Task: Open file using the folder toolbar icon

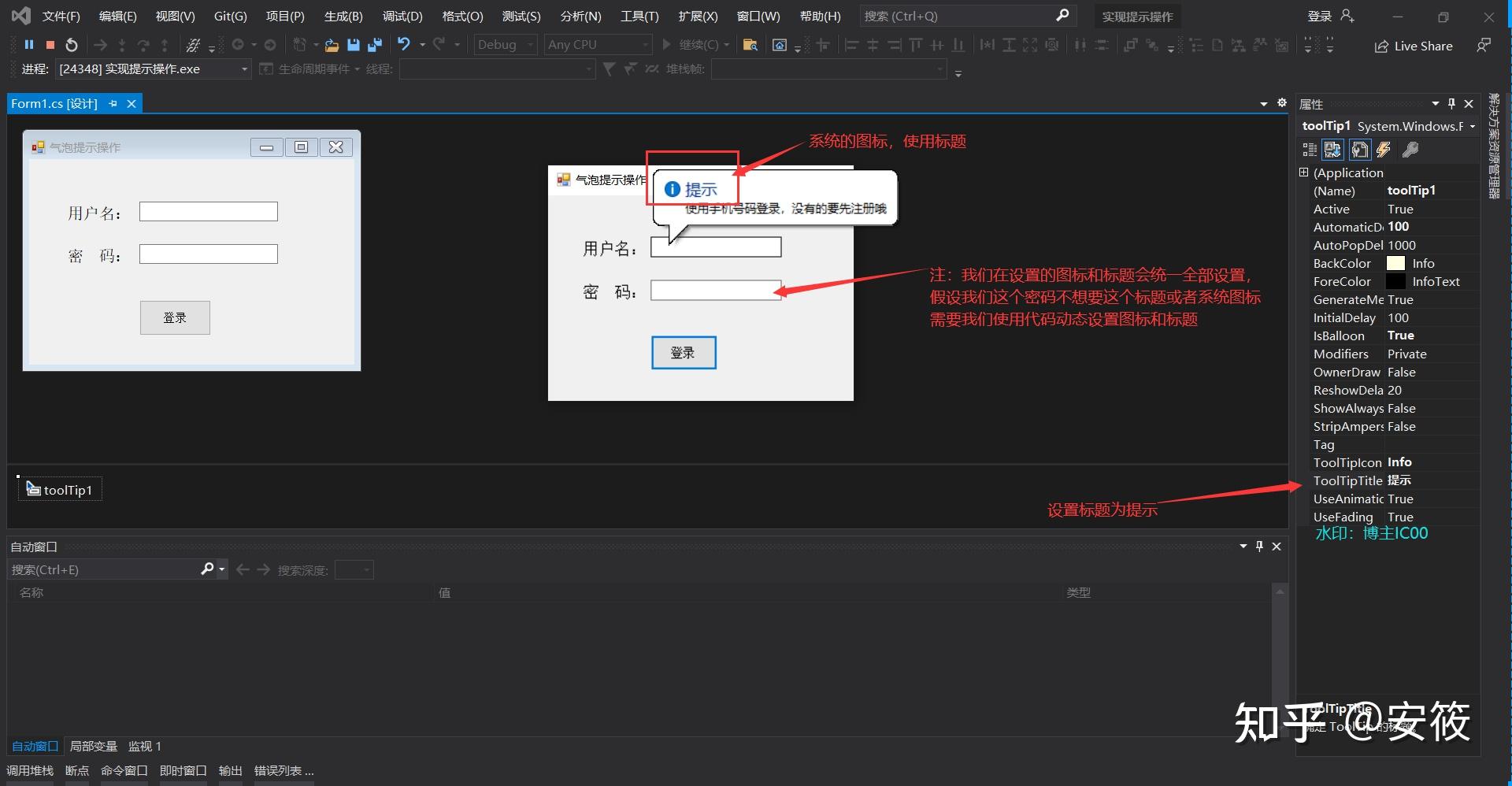Action: coord(332,45)
